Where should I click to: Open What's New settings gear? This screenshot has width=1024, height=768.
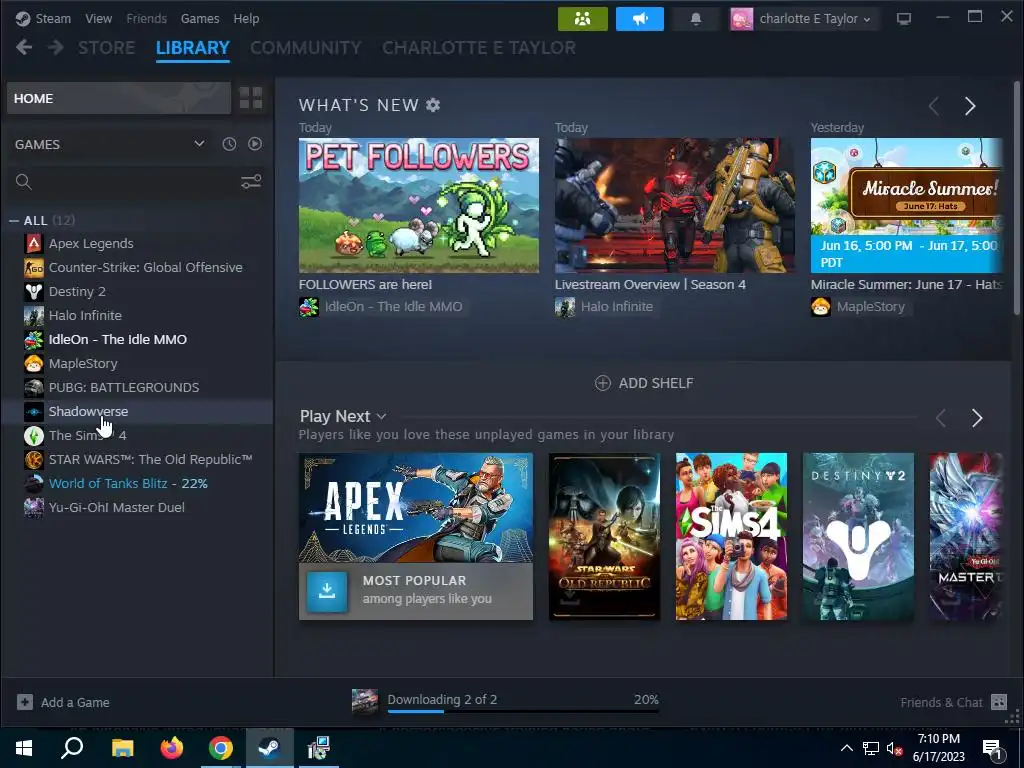click(433, 104)
